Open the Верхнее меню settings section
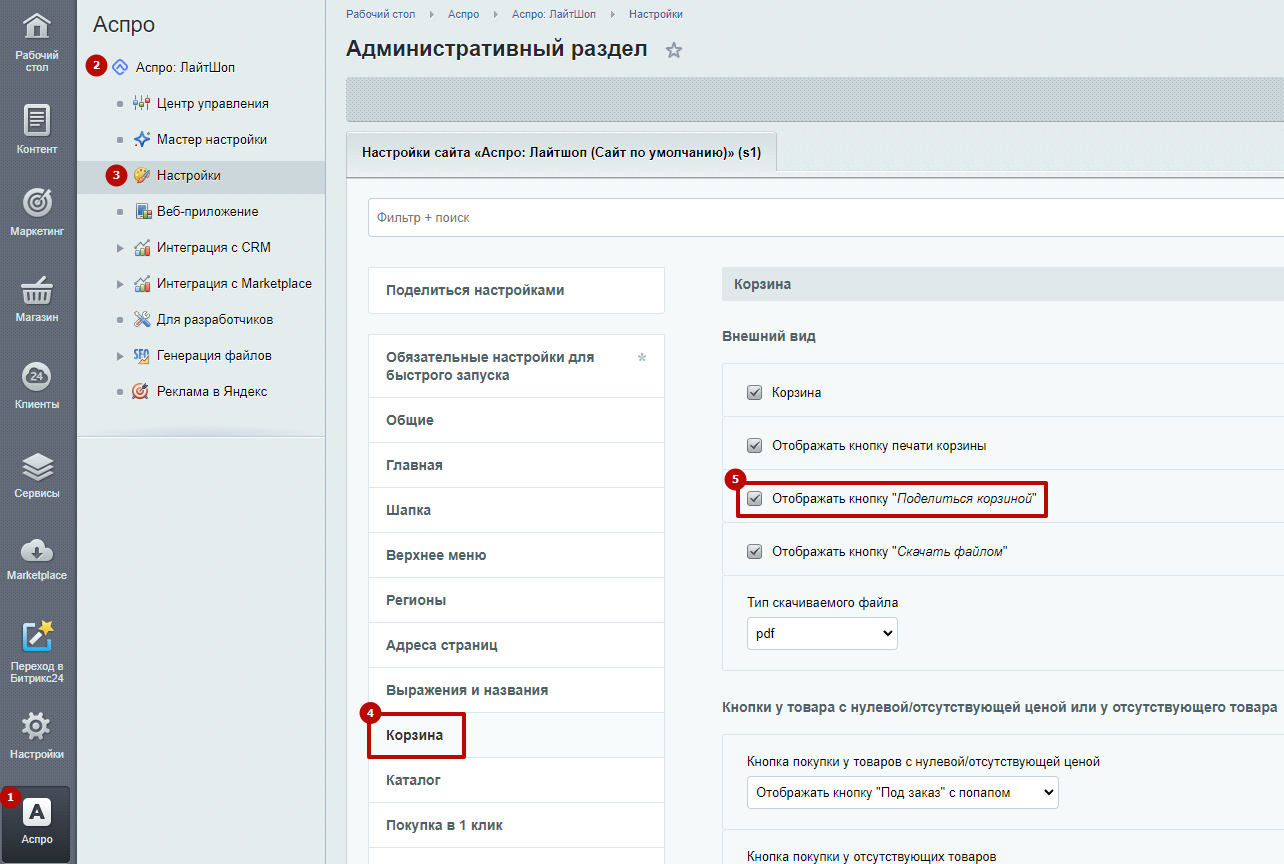 [x=516, y=555]
